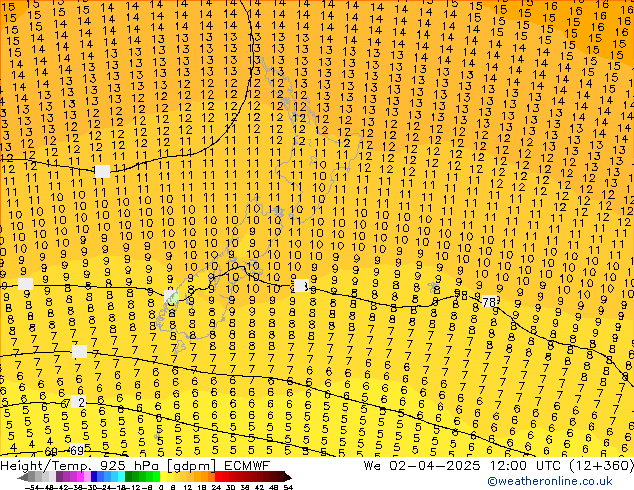Image resolution: width=634 pixels, height=490 pixels.
Task: Pick the bright yellow swatch above 0 in the legend
Action: click(163, 477)
